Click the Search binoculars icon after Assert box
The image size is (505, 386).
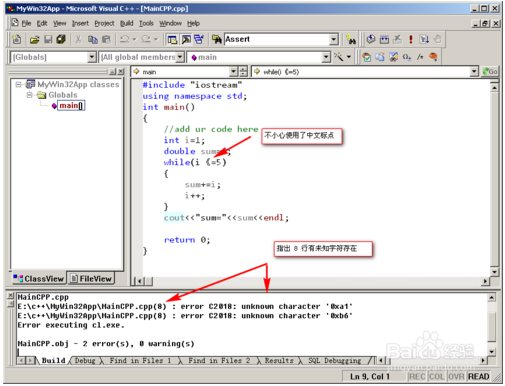click(x=351, y=40)
